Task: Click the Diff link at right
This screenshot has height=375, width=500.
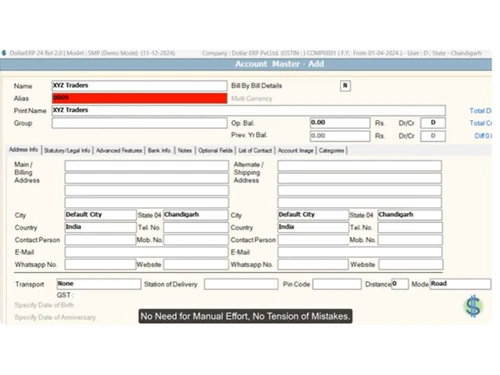Action: 483,136
